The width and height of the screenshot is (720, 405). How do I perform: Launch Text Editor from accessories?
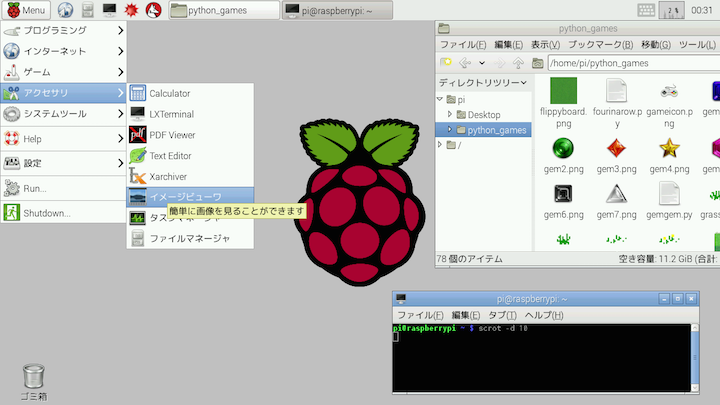[x=190, y=156]
